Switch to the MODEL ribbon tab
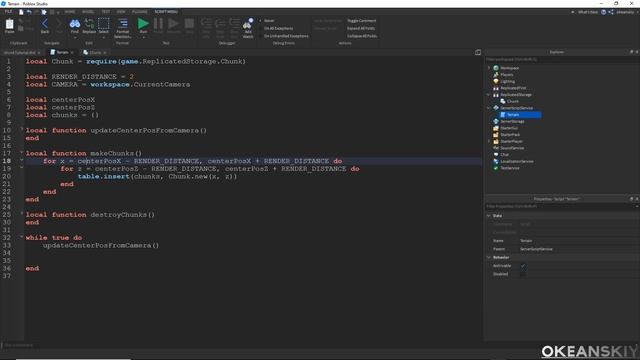640x360 pixels. [88, 12]
